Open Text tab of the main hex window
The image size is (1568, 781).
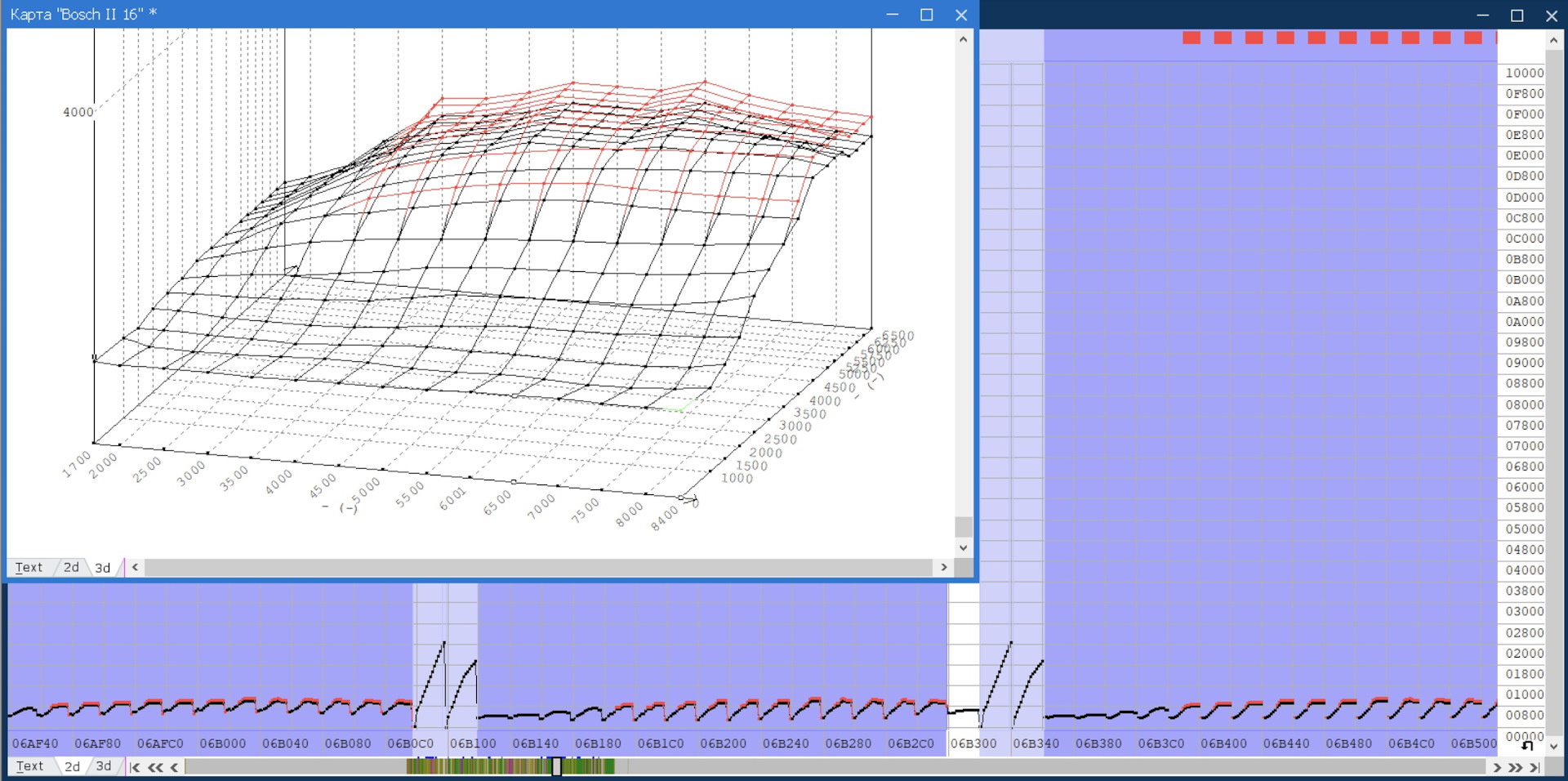pos(29,766)
